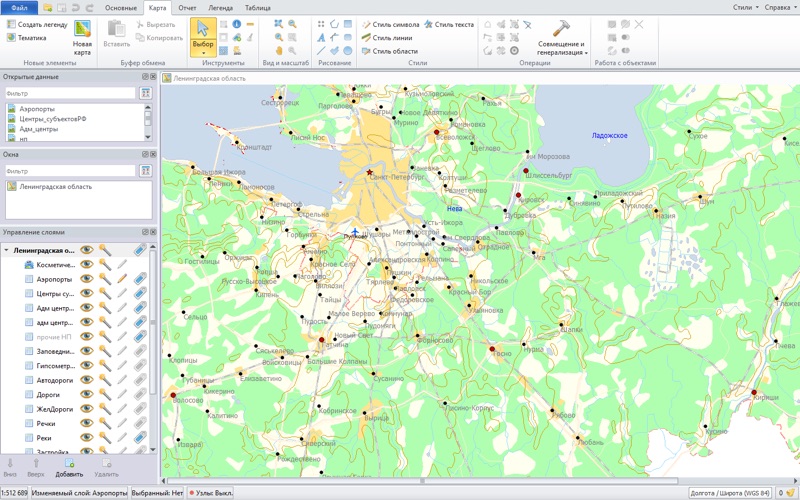Click the zoom-in magnifier icon
Image resolution: width=800 pixels, height=500 pixels.
[x=279, y=37]
